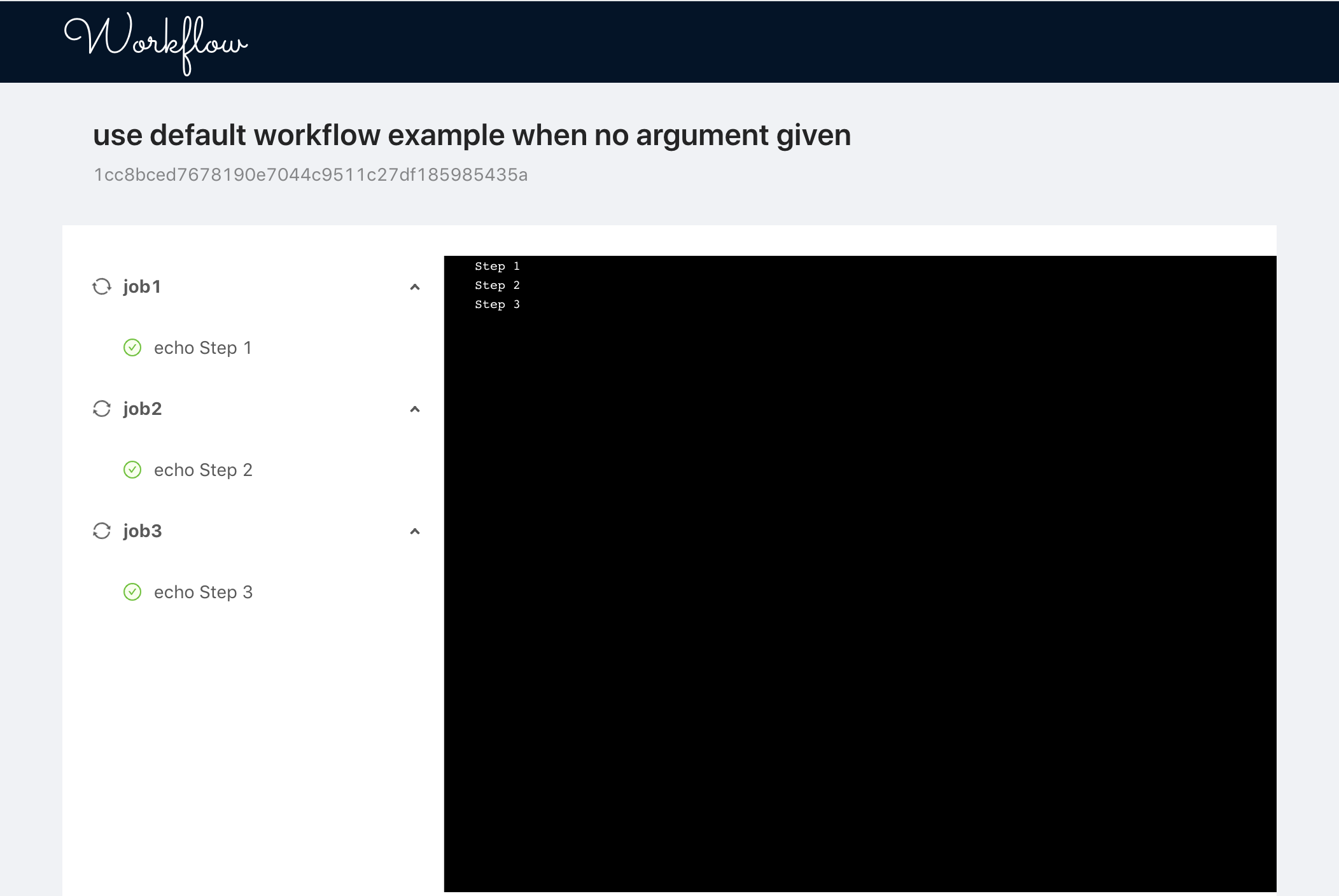Select the job1 header label
The height and width of the screenshot is (896, 1339).
pos(142,286)
